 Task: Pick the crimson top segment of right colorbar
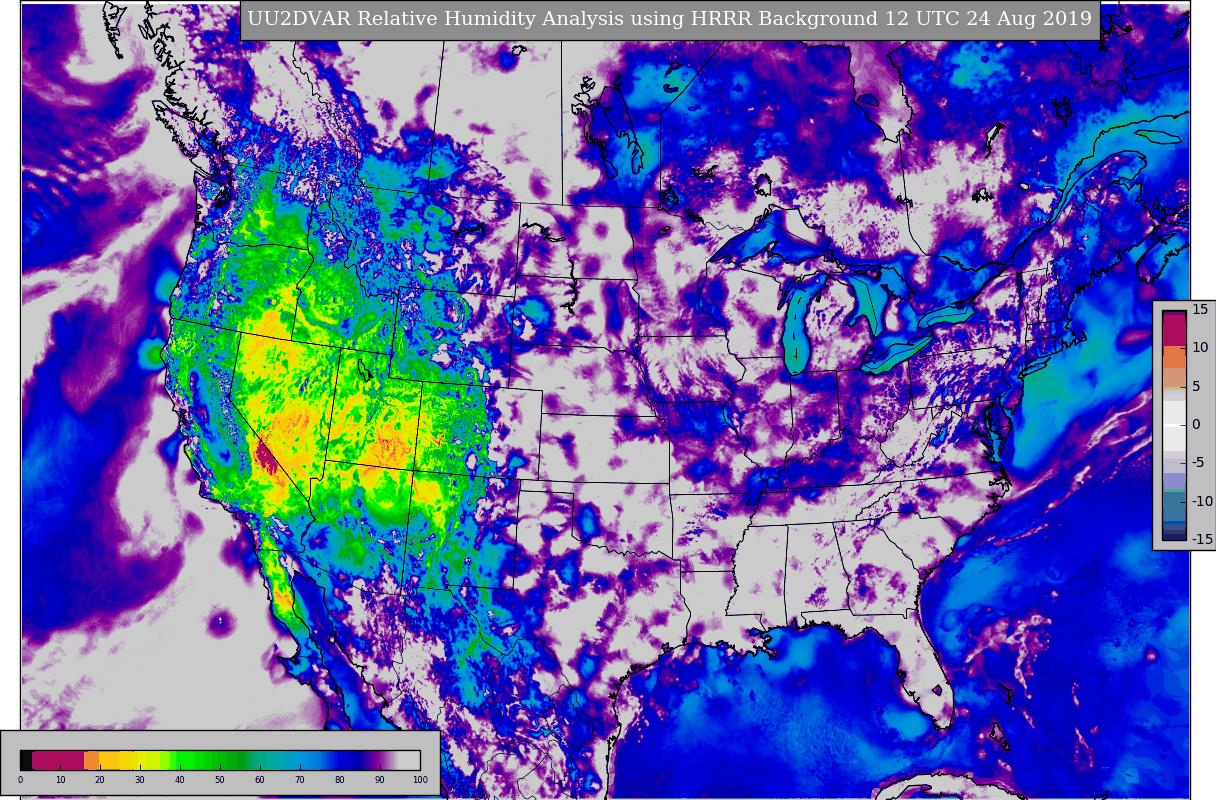tap(1174, 328)
